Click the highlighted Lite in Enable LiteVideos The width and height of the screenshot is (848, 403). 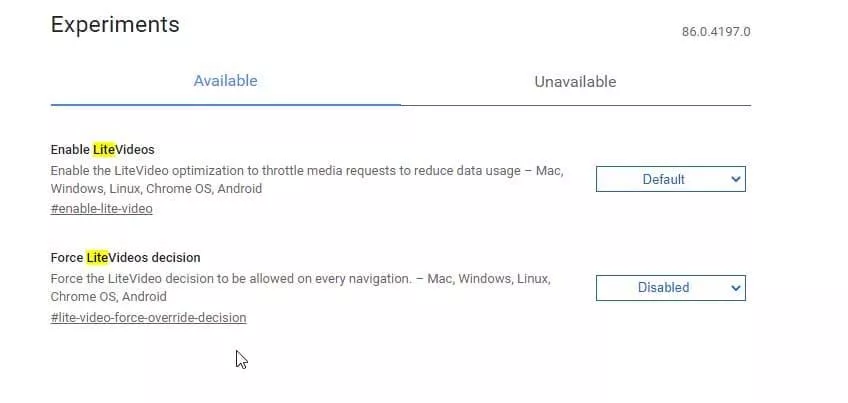[x=104, y=150]
